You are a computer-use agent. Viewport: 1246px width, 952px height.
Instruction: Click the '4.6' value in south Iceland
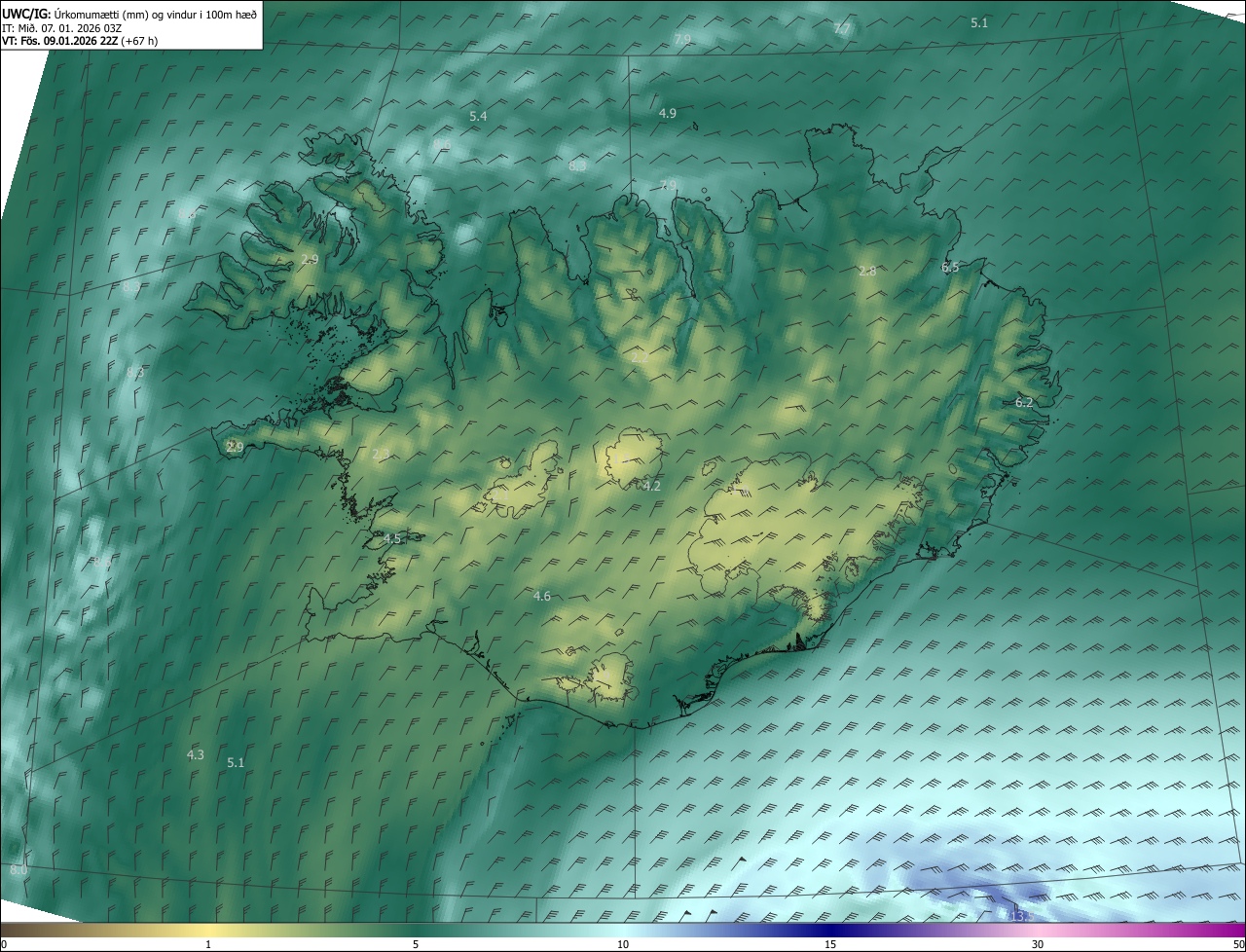(x=542, y=596)
